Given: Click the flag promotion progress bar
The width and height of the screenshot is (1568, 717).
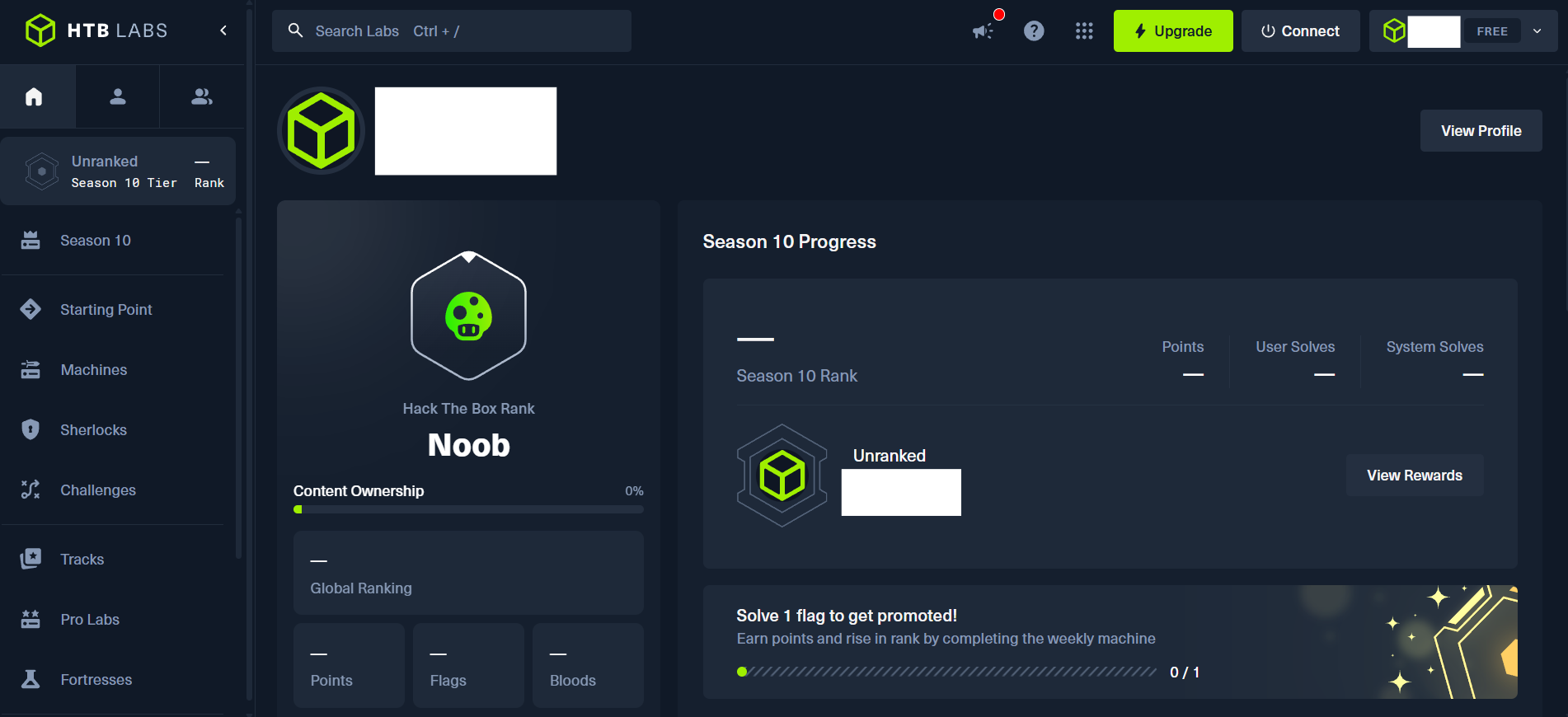Looking at the screenshot, I should click(x=946, y=672).
